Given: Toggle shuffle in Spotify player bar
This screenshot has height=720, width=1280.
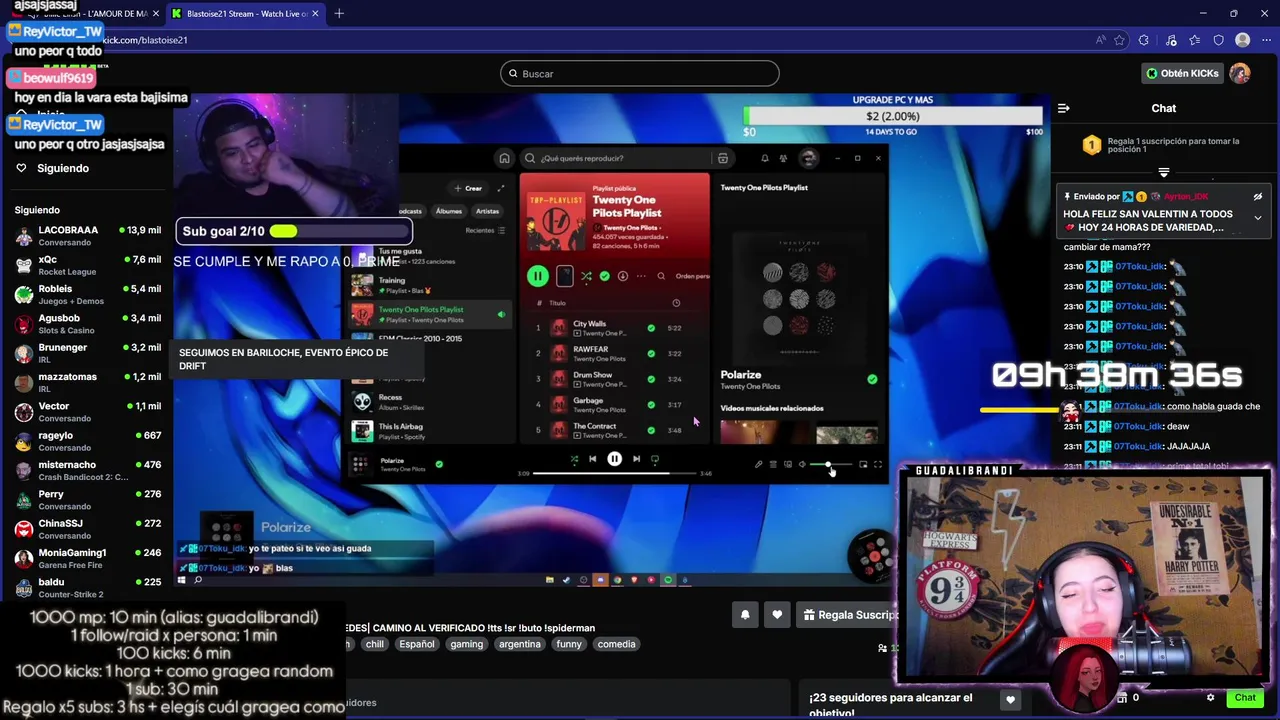Looking at the screenshot, I should (x=574, y=459).
